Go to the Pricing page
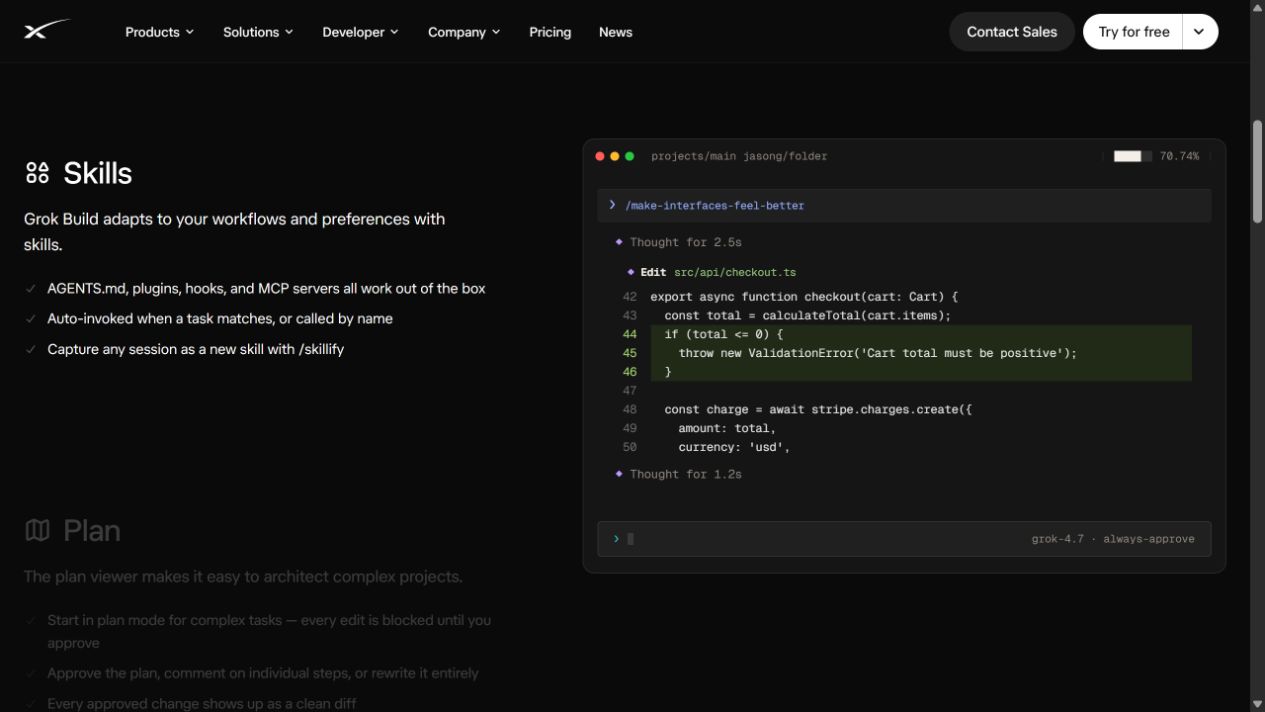1265x712 pixels. (550, 32)
